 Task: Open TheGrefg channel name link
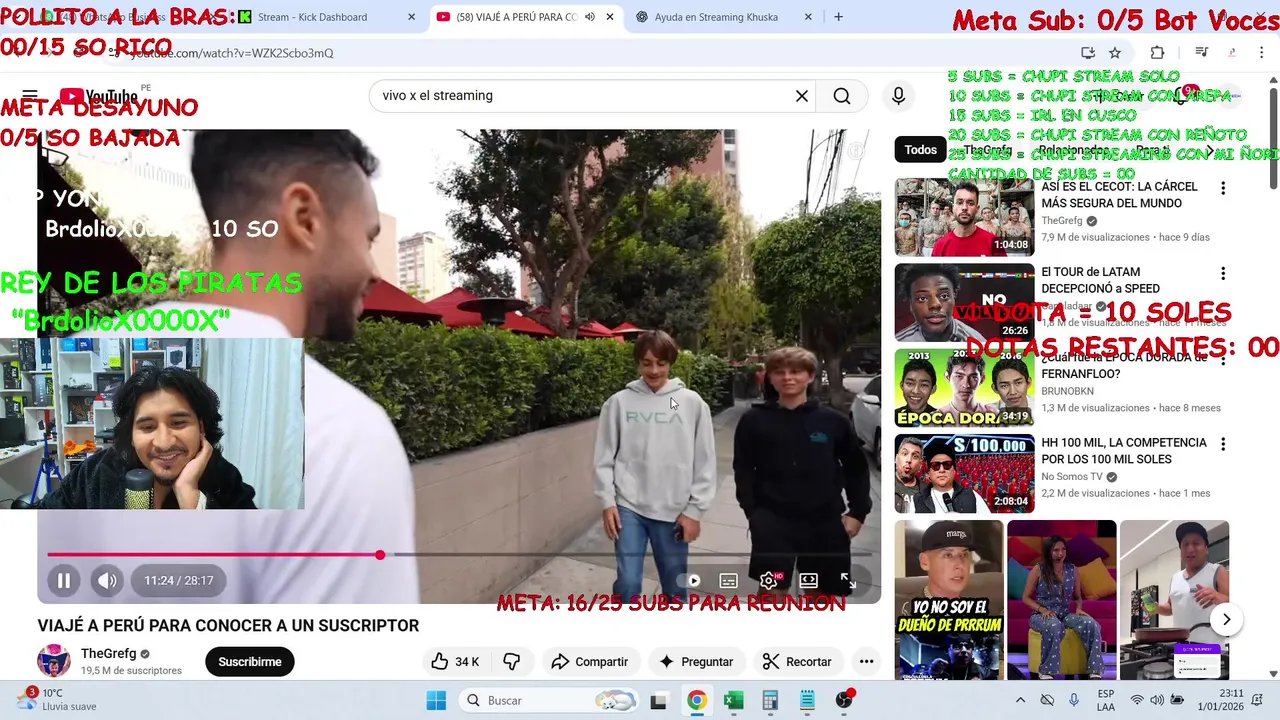pyautogui.click(x=108, y=653)
